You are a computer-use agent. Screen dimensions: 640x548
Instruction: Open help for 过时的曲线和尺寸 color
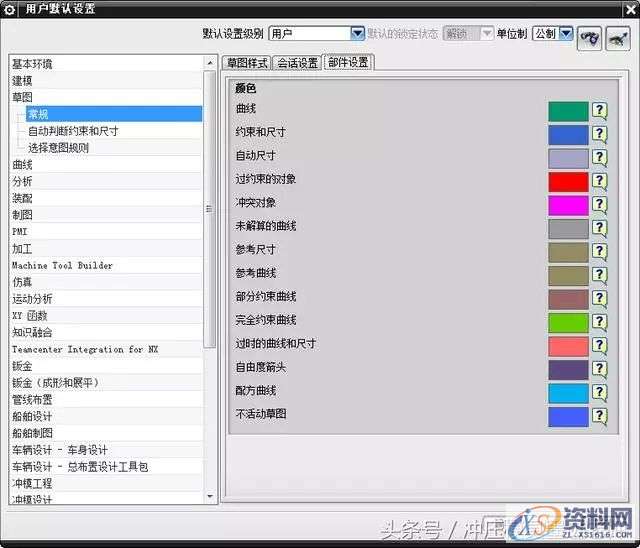599,346
